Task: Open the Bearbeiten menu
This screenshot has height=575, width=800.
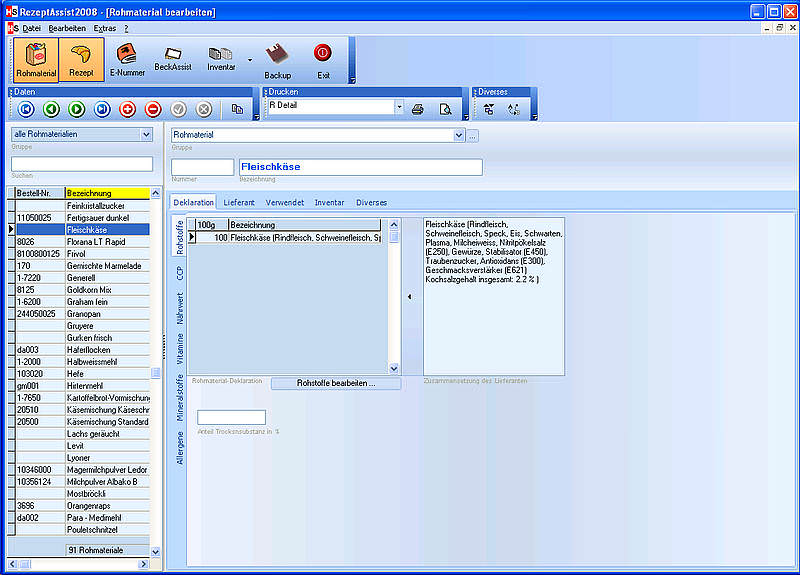Action: coord(67,29)
